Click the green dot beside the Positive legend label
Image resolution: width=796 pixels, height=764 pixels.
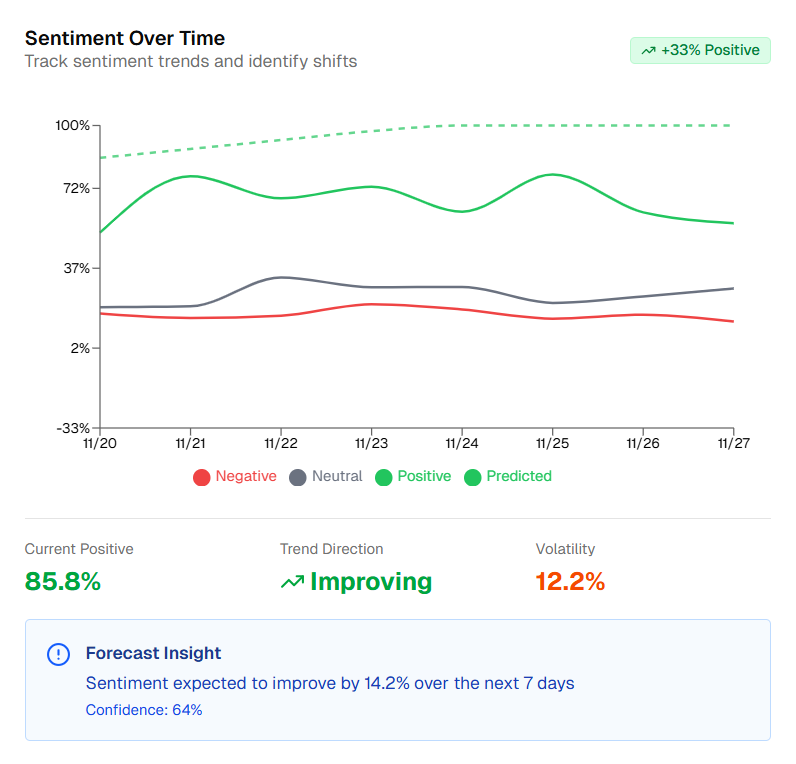[x=383, y=477]
